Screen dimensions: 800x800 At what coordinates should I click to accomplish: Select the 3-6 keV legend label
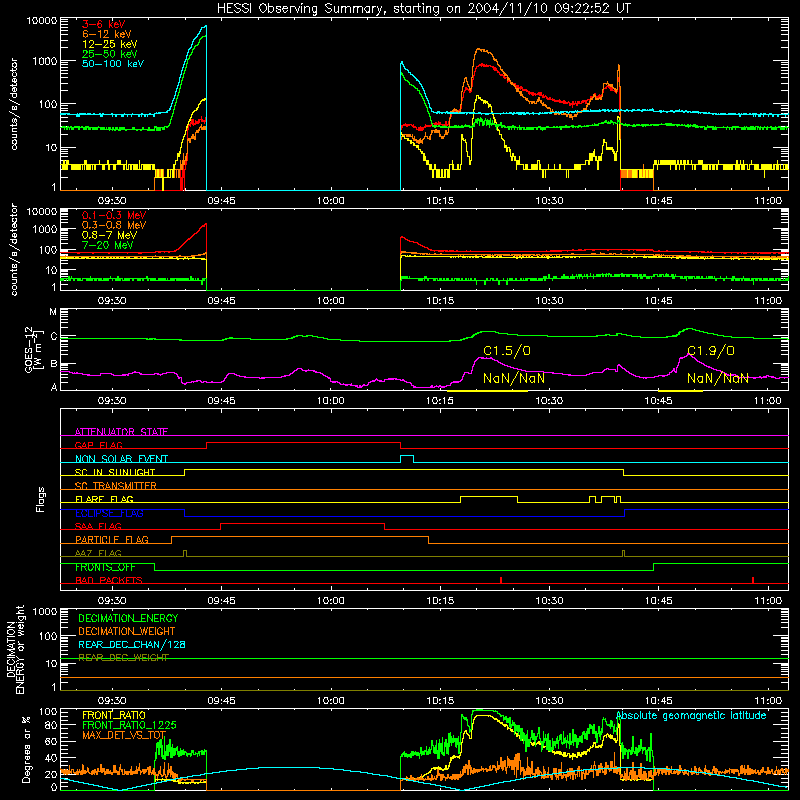click(104, 24)
